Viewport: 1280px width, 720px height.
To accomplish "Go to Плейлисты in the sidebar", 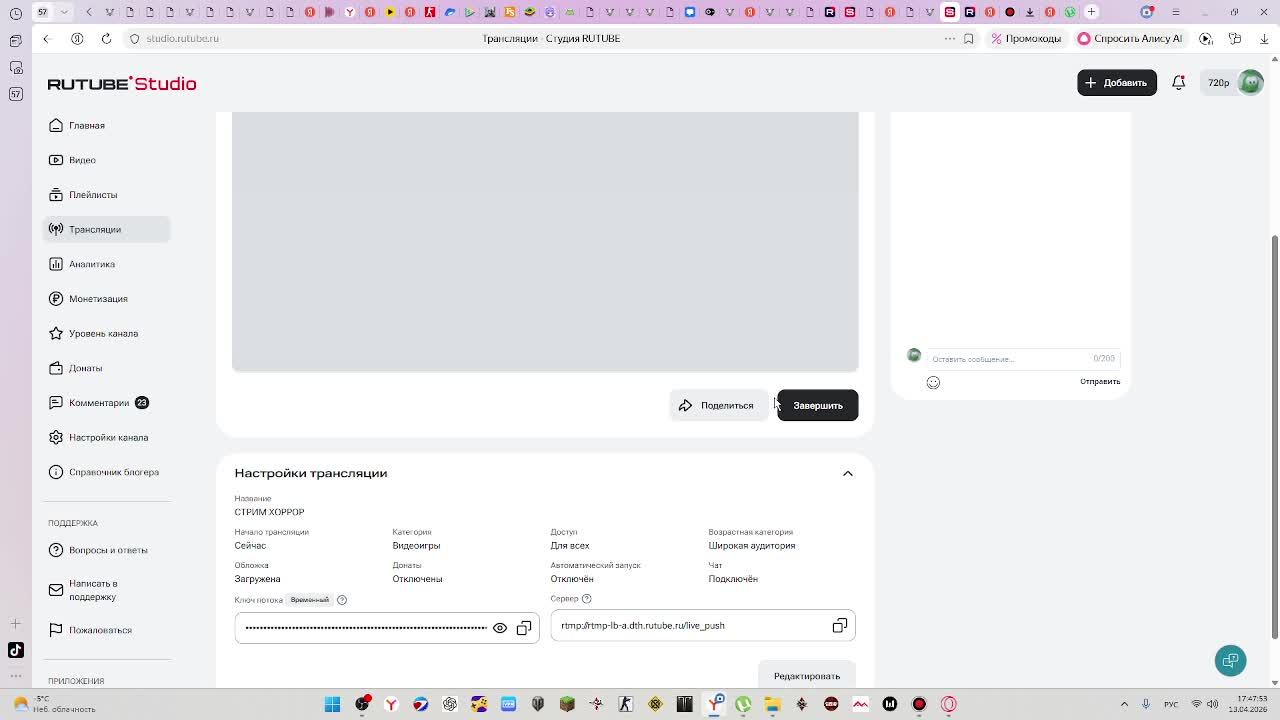I will tap(106, 195).
